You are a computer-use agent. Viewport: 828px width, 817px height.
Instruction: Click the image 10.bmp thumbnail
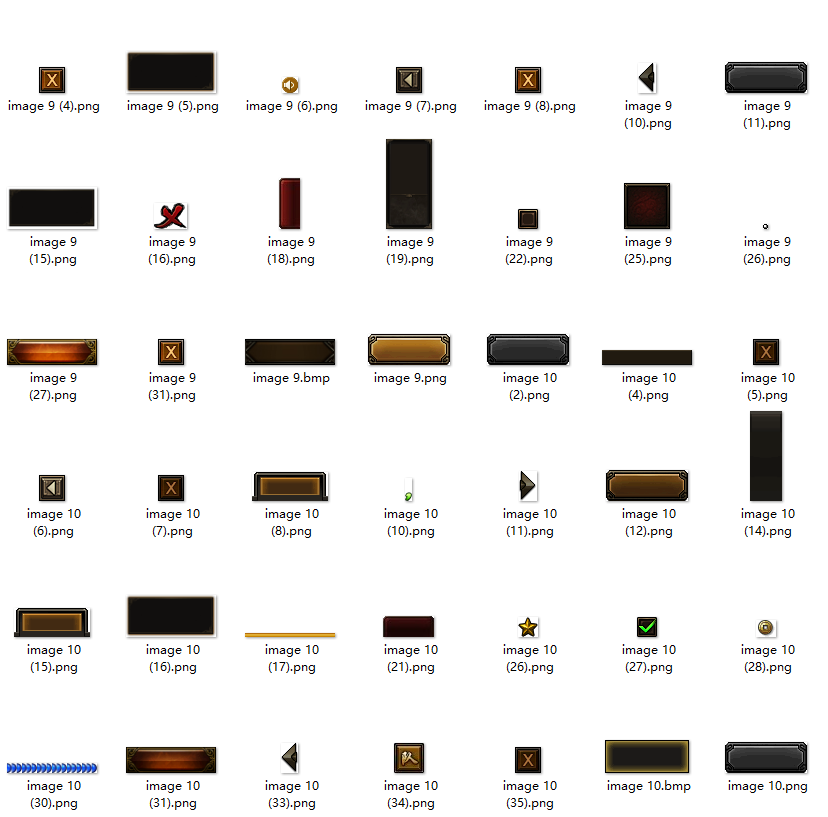click(647, 757)
